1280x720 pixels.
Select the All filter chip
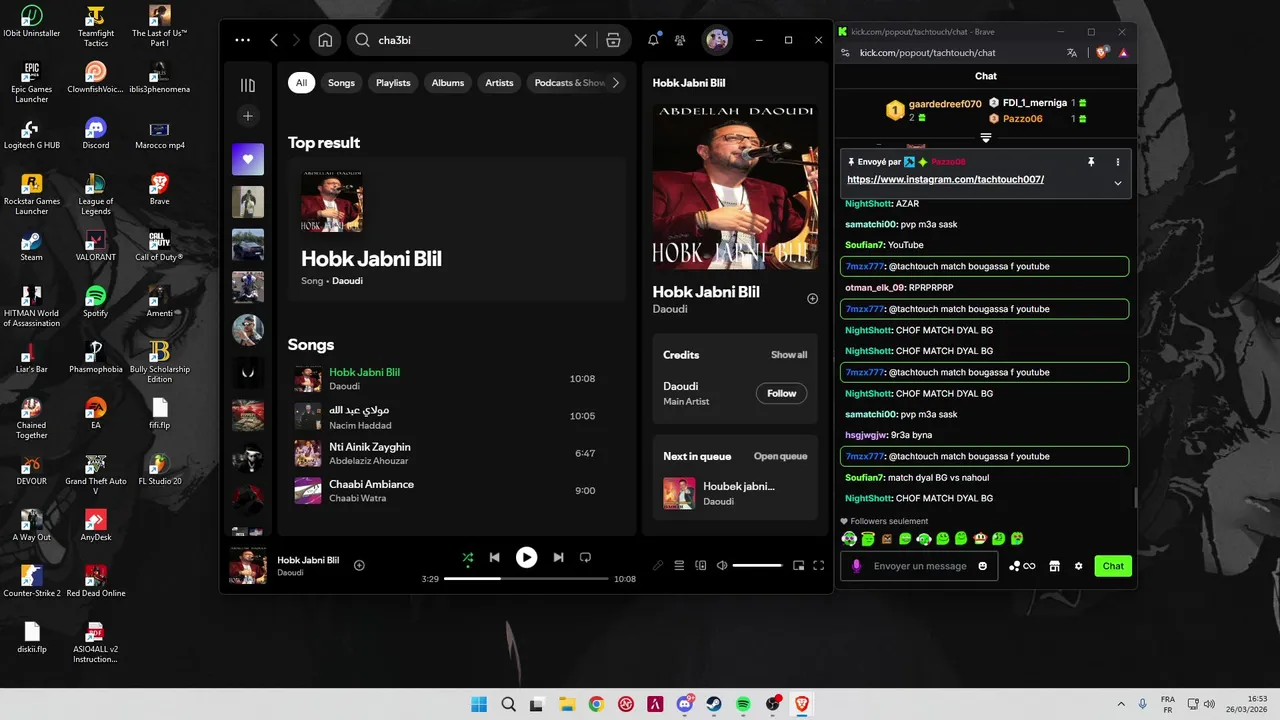[302, 83]
